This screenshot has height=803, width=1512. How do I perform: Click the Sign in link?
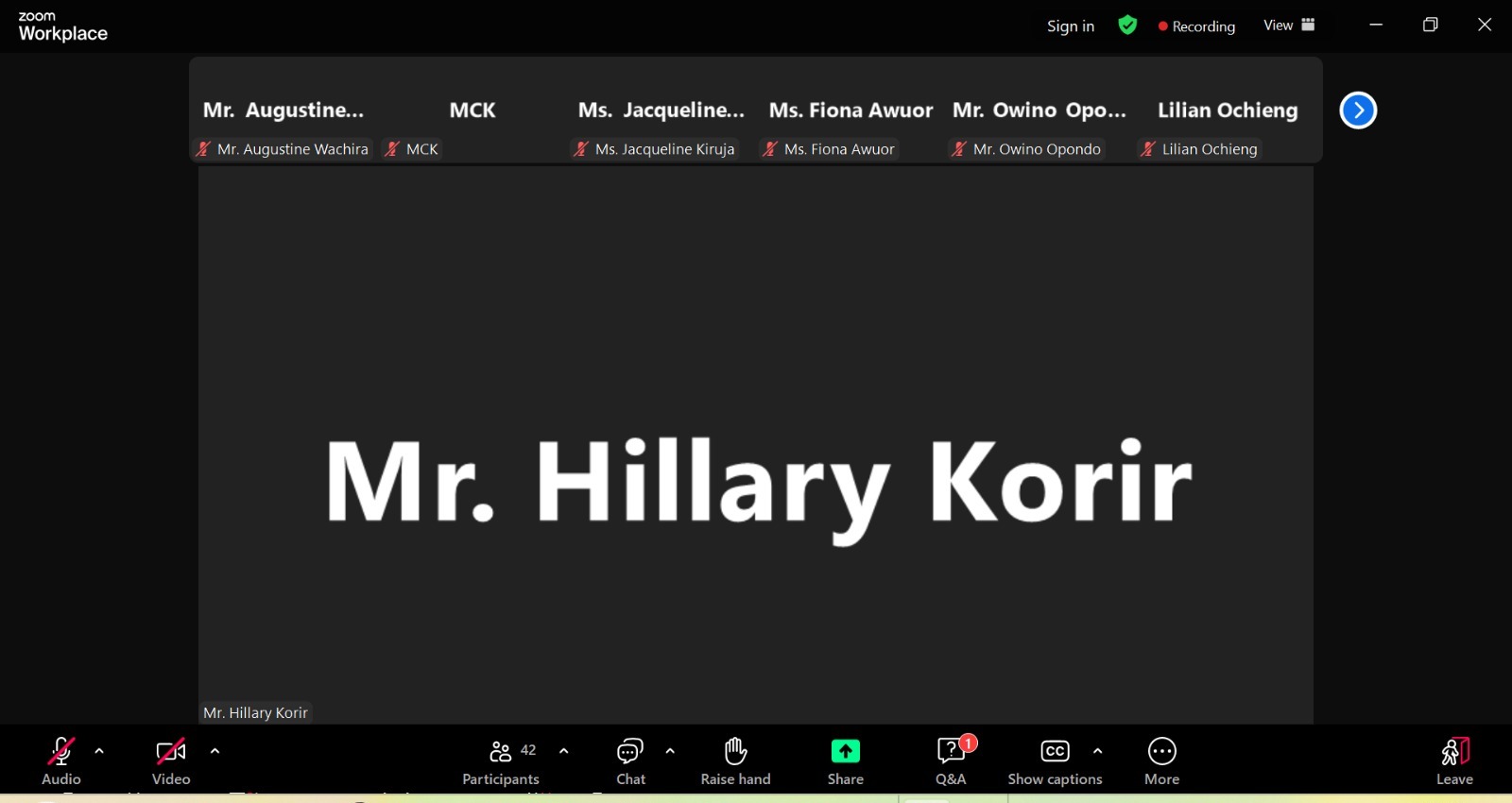(x=1071, y=26)
